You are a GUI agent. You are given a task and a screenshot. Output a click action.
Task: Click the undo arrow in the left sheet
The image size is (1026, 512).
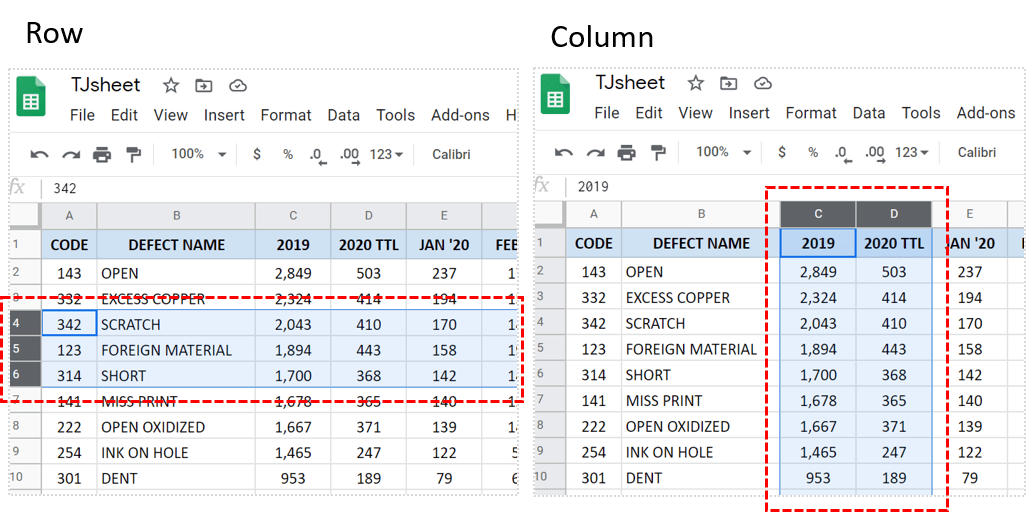[39, 155]
